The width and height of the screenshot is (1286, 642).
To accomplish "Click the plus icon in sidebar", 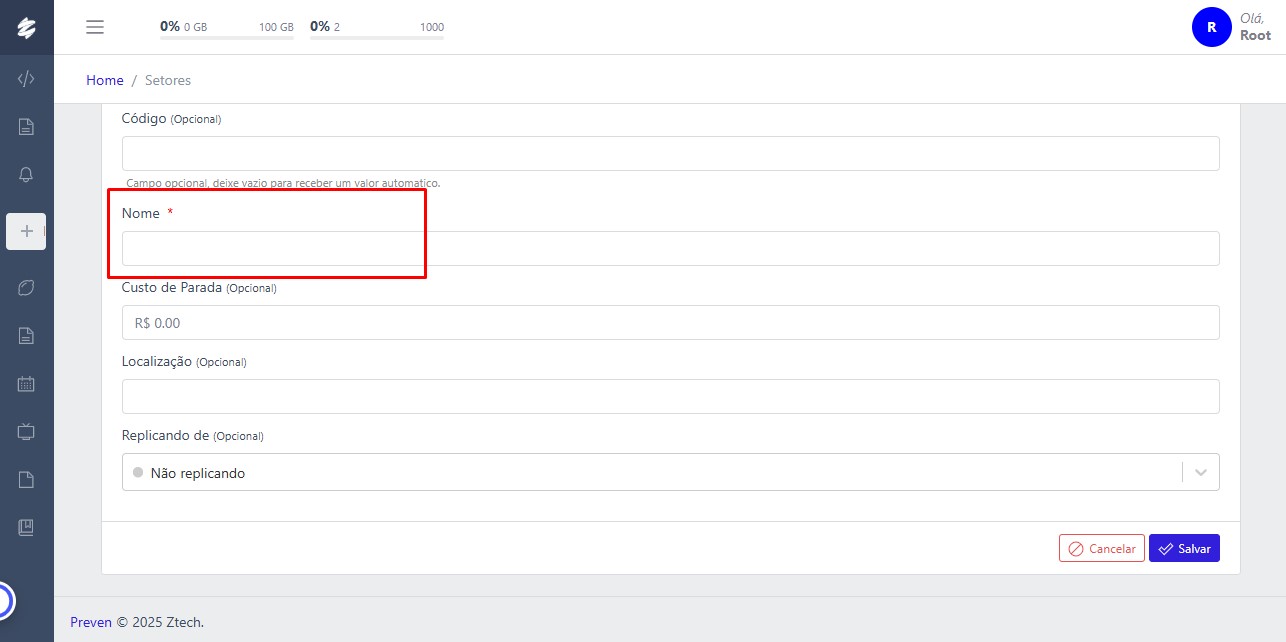I will click(27, 231).
